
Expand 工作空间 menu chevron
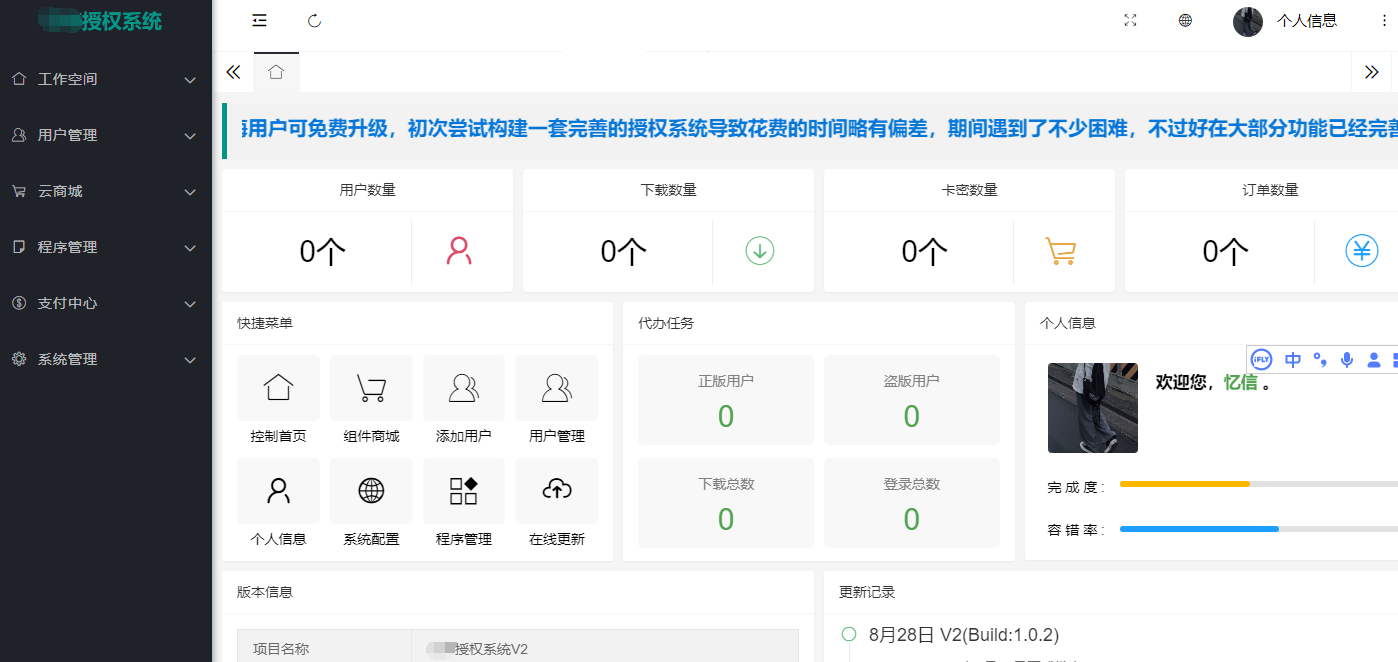[x=190, y=80]
